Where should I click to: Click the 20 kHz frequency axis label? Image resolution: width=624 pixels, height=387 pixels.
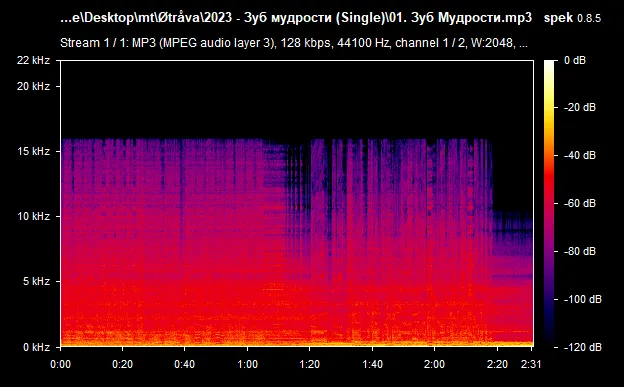click(33, 86)
